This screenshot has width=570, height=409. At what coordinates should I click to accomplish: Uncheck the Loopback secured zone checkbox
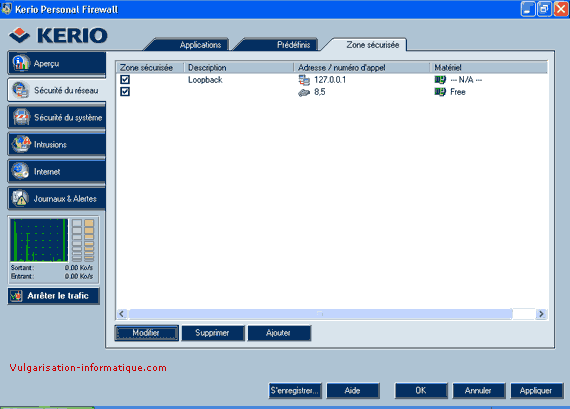point(125,79)
